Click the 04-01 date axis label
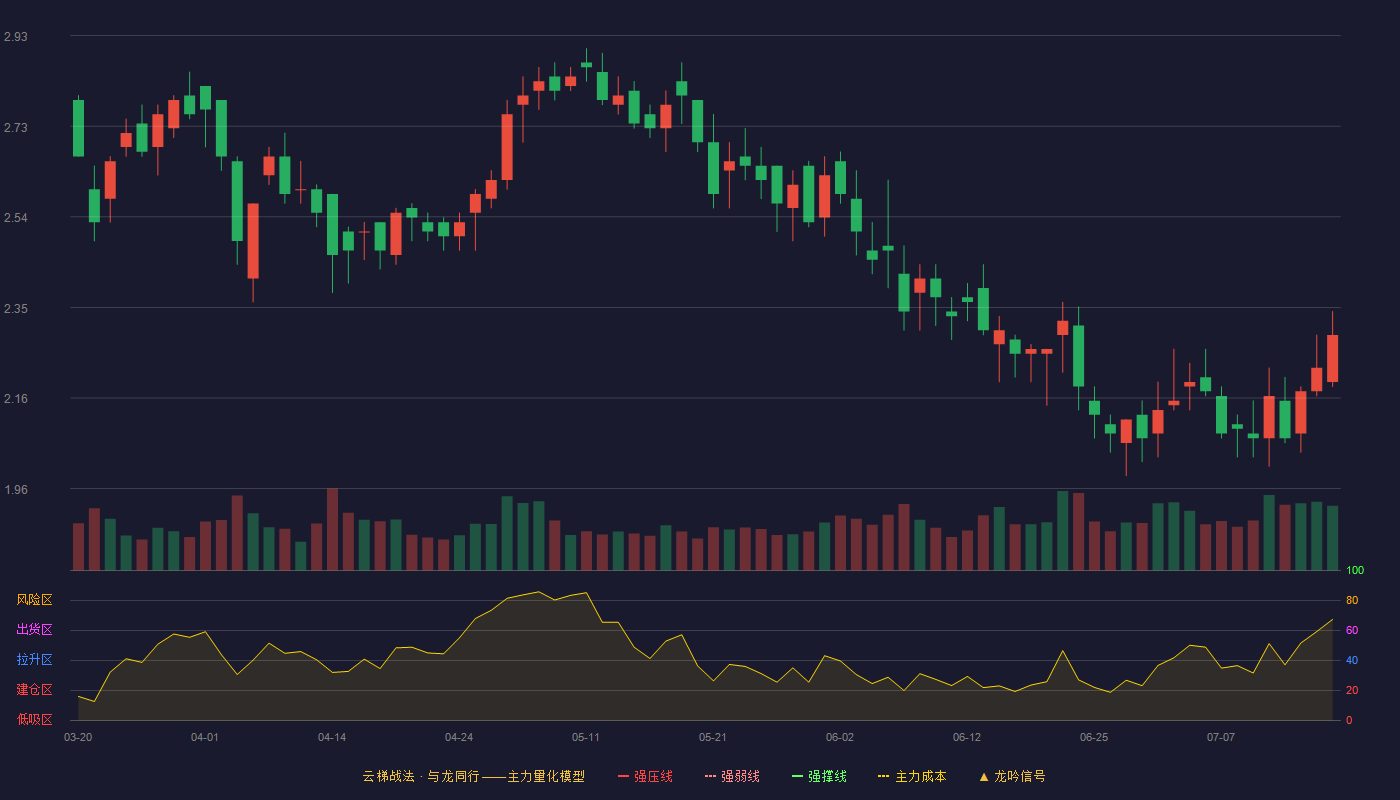This screenshot has width=1400, height=800. (205, 737)
